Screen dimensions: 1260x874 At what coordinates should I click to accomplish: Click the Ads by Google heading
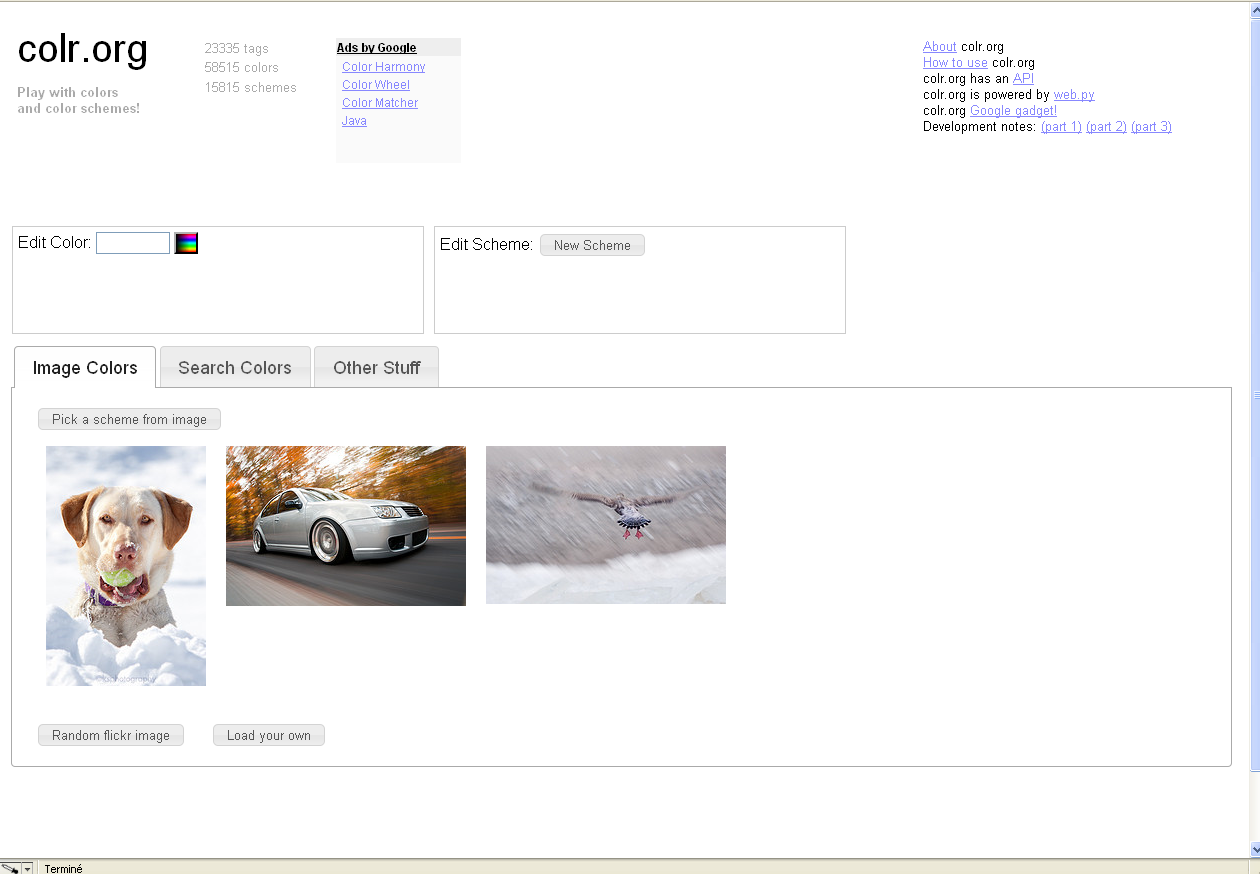tap(376, 48)
